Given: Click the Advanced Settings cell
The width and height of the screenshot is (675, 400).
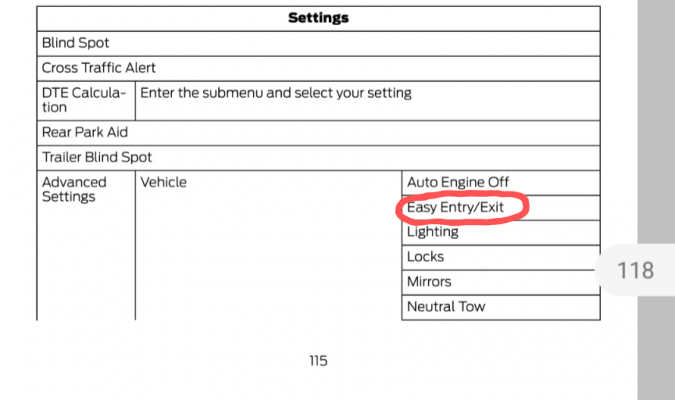Looking at the screenshot, I should [86, 245].
